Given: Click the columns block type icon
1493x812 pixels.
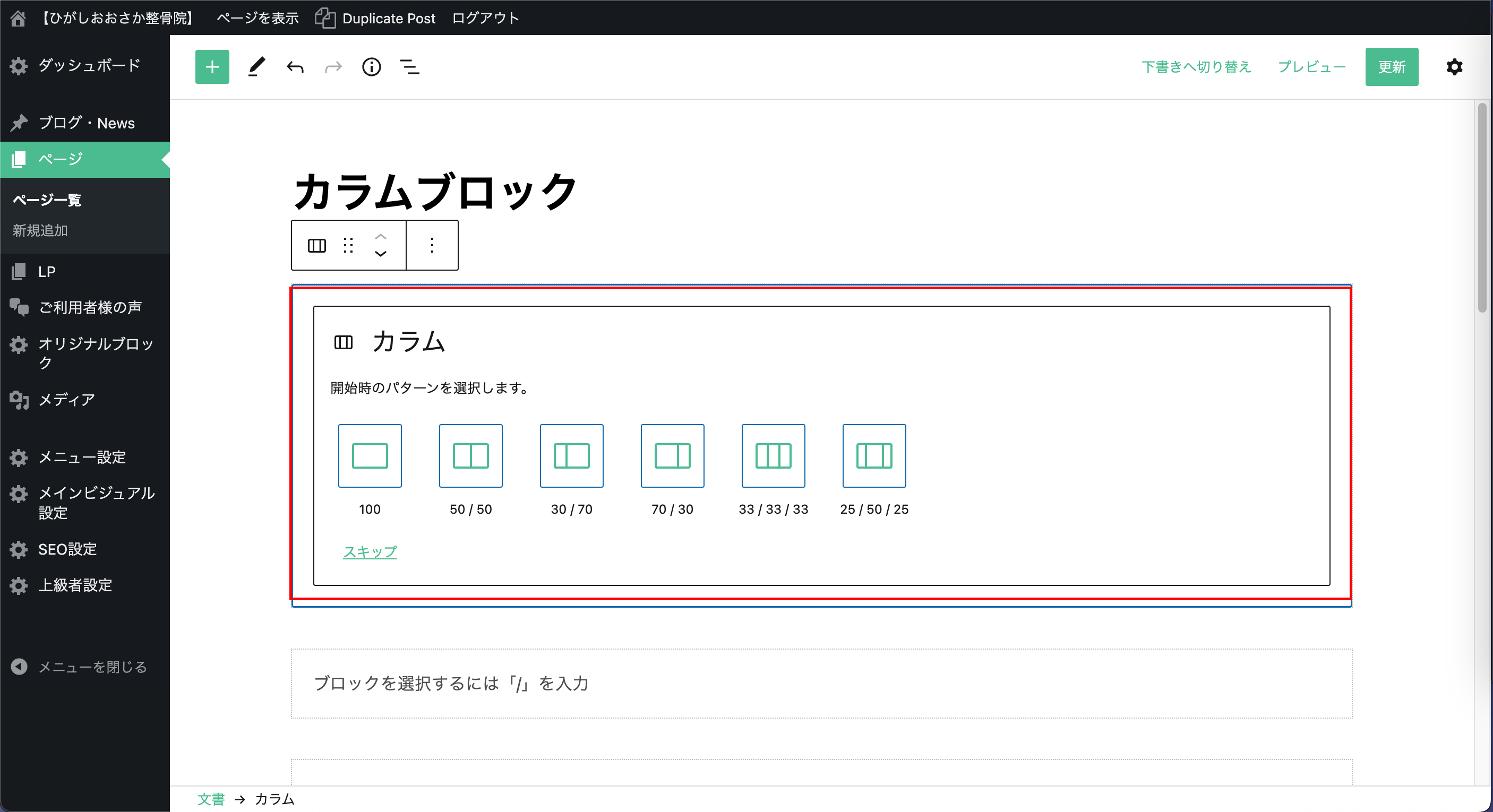Looking at the screenshot, I should (x=316, y=246).
